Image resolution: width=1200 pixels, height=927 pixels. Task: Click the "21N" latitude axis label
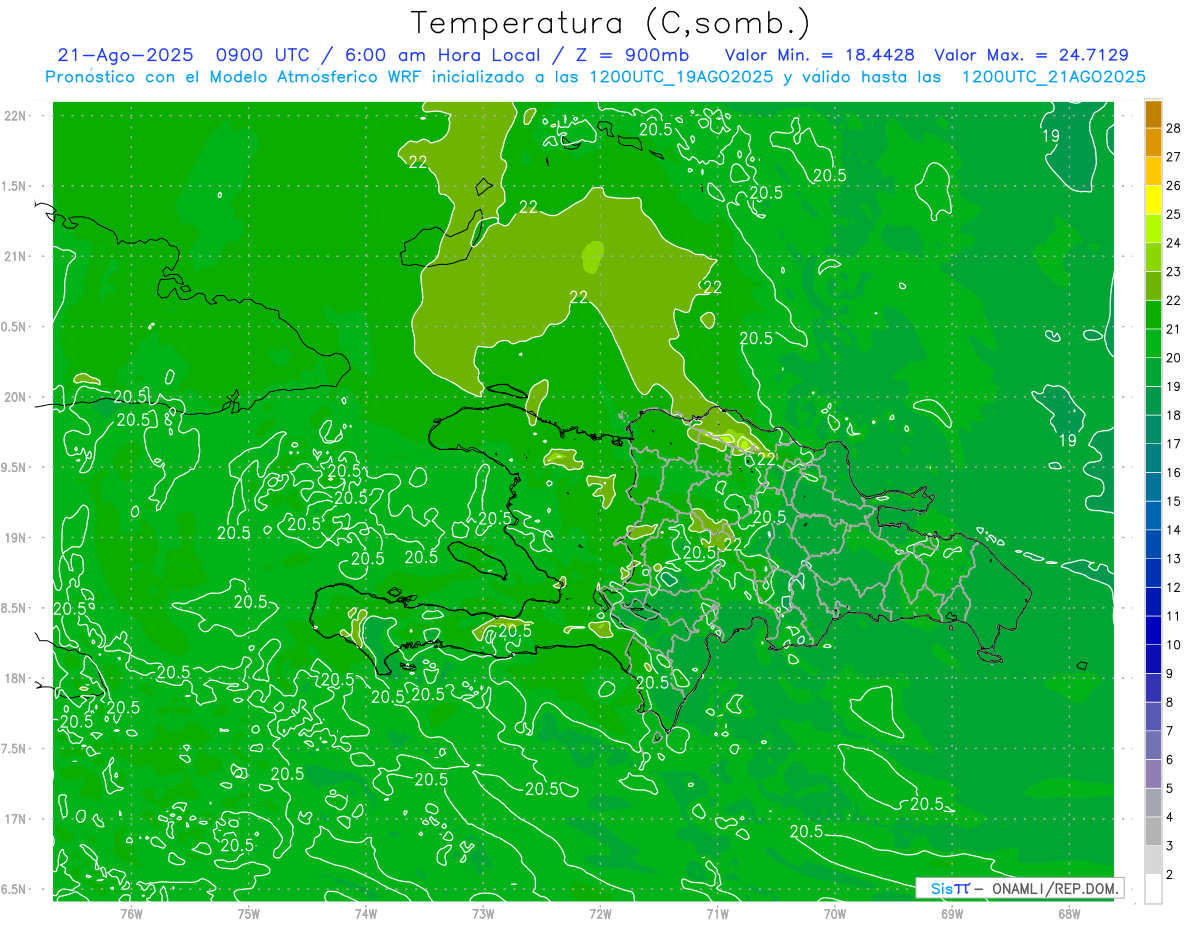(17, 256)
